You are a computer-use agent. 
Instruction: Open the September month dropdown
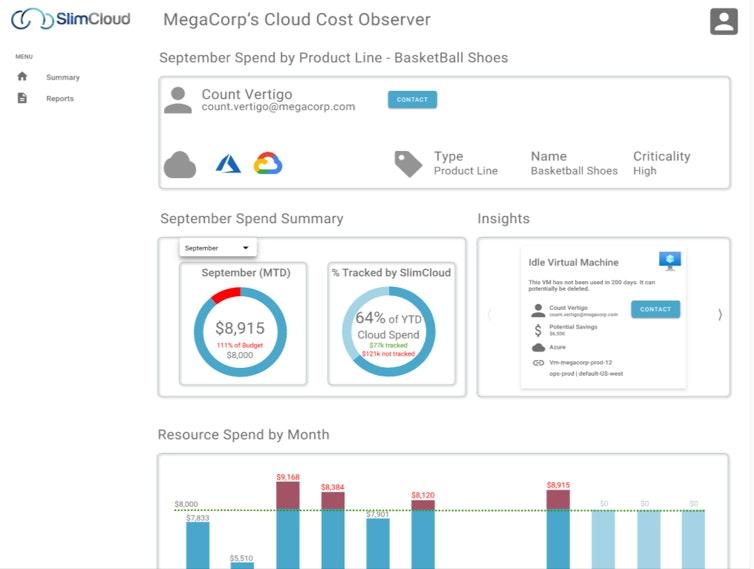218,248
